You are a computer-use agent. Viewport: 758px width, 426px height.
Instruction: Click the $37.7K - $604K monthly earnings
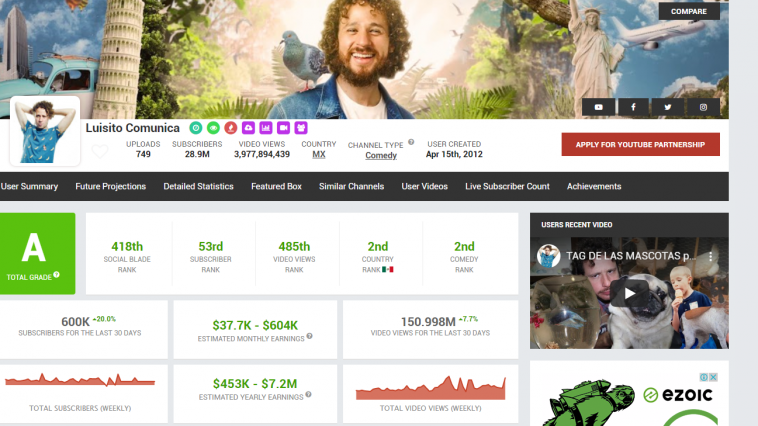click(x=255, y=325)
